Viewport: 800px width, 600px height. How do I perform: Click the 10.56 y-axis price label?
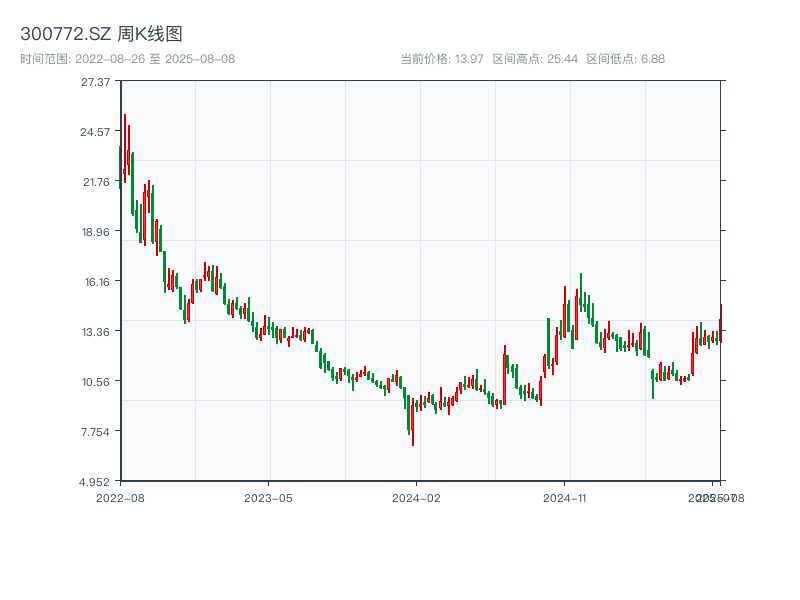pos(96,381)
